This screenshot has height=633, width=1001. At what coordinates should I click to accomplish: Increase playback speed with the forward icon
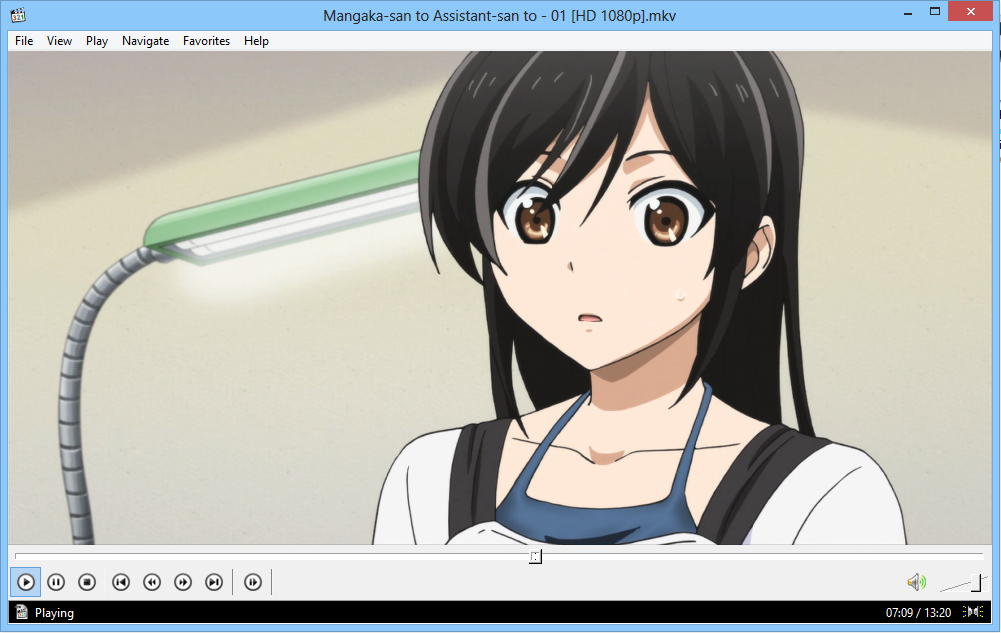183,582
